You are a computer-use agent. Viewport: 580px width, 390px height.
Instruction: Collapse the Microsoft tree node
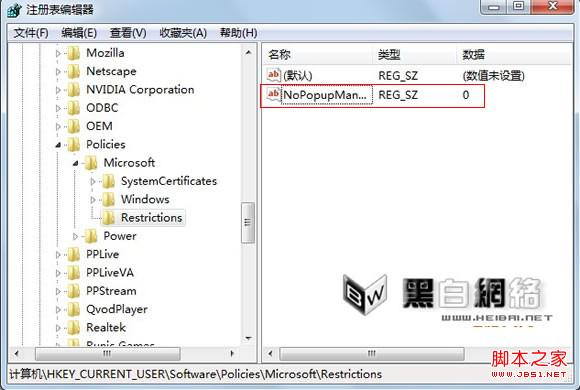(75, 163)
